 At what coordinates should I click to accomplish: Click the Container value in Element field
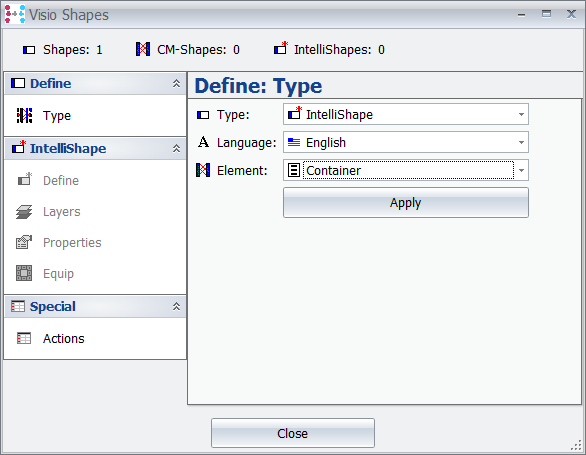(x=333, y=170)
